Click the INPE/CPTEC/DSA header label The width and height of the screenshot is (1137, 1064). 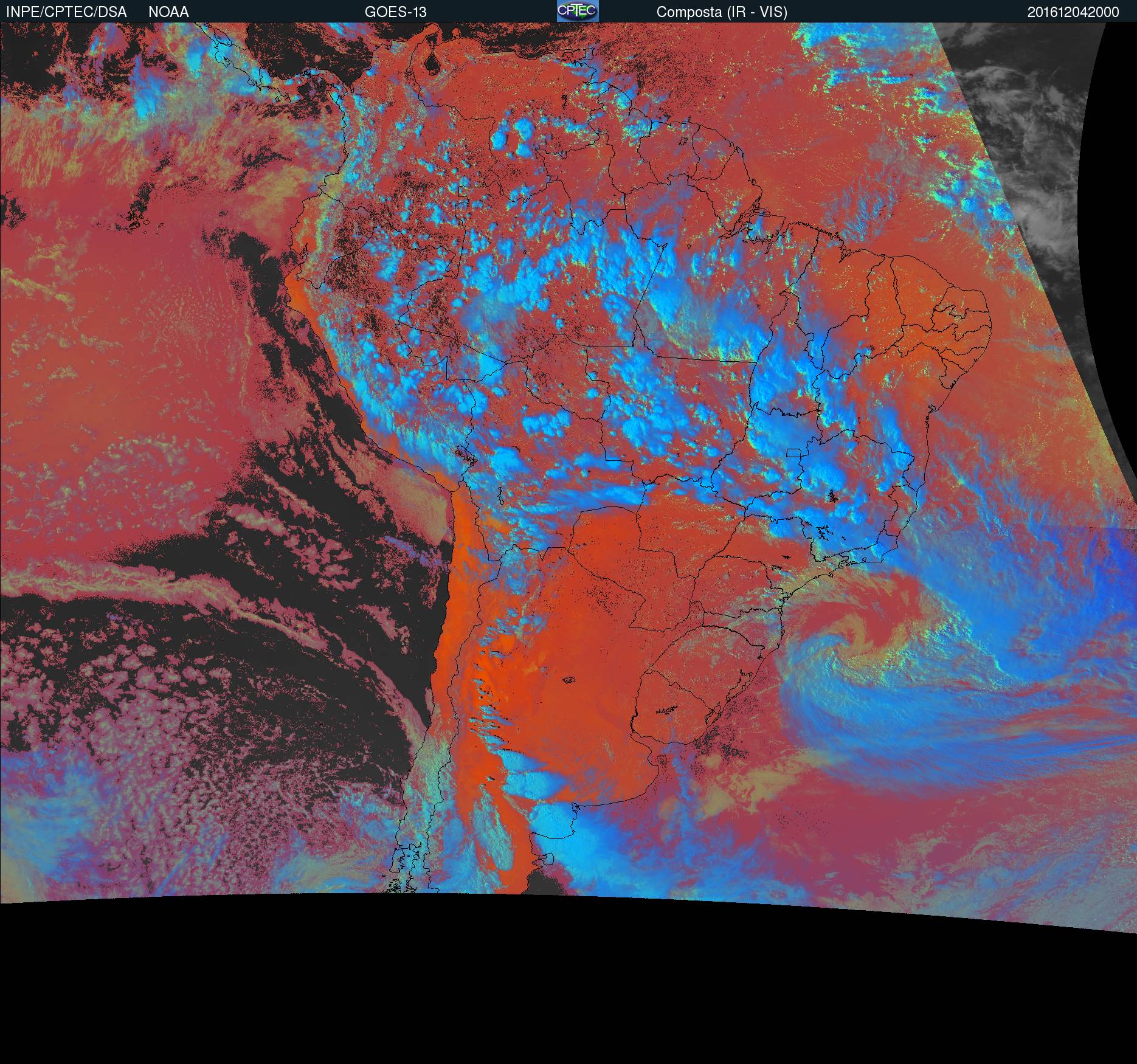point(66,12)
